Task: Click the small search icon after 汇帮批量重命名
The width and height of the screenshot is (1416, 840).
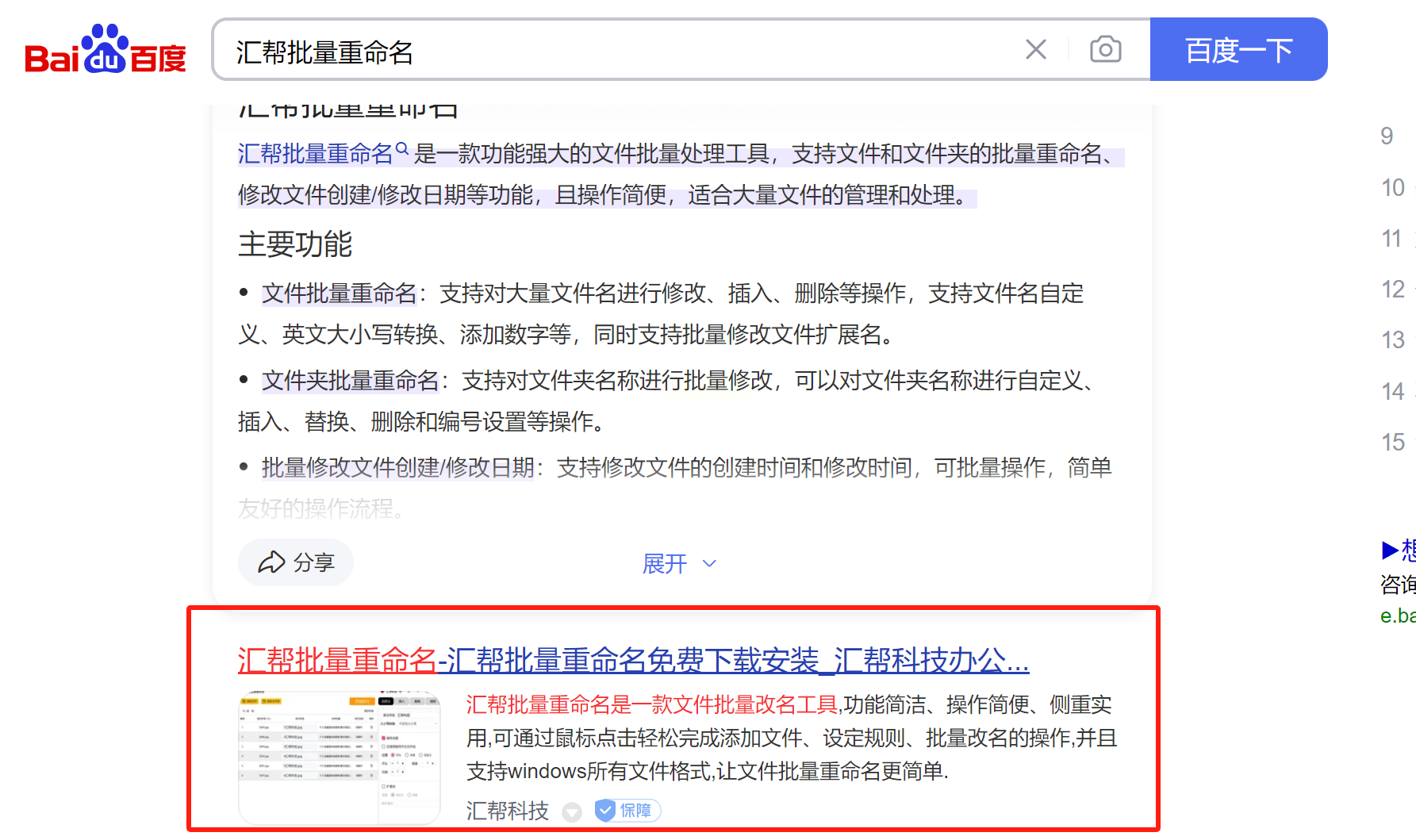Action: [x=401, y=148]
